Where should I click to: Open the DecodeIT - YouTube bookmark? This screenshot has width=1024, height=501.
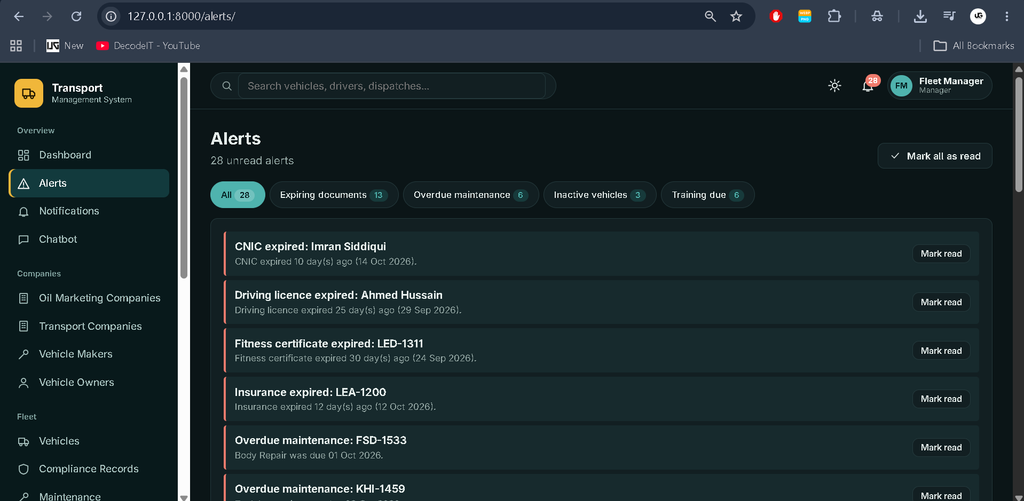coord(148,46)
